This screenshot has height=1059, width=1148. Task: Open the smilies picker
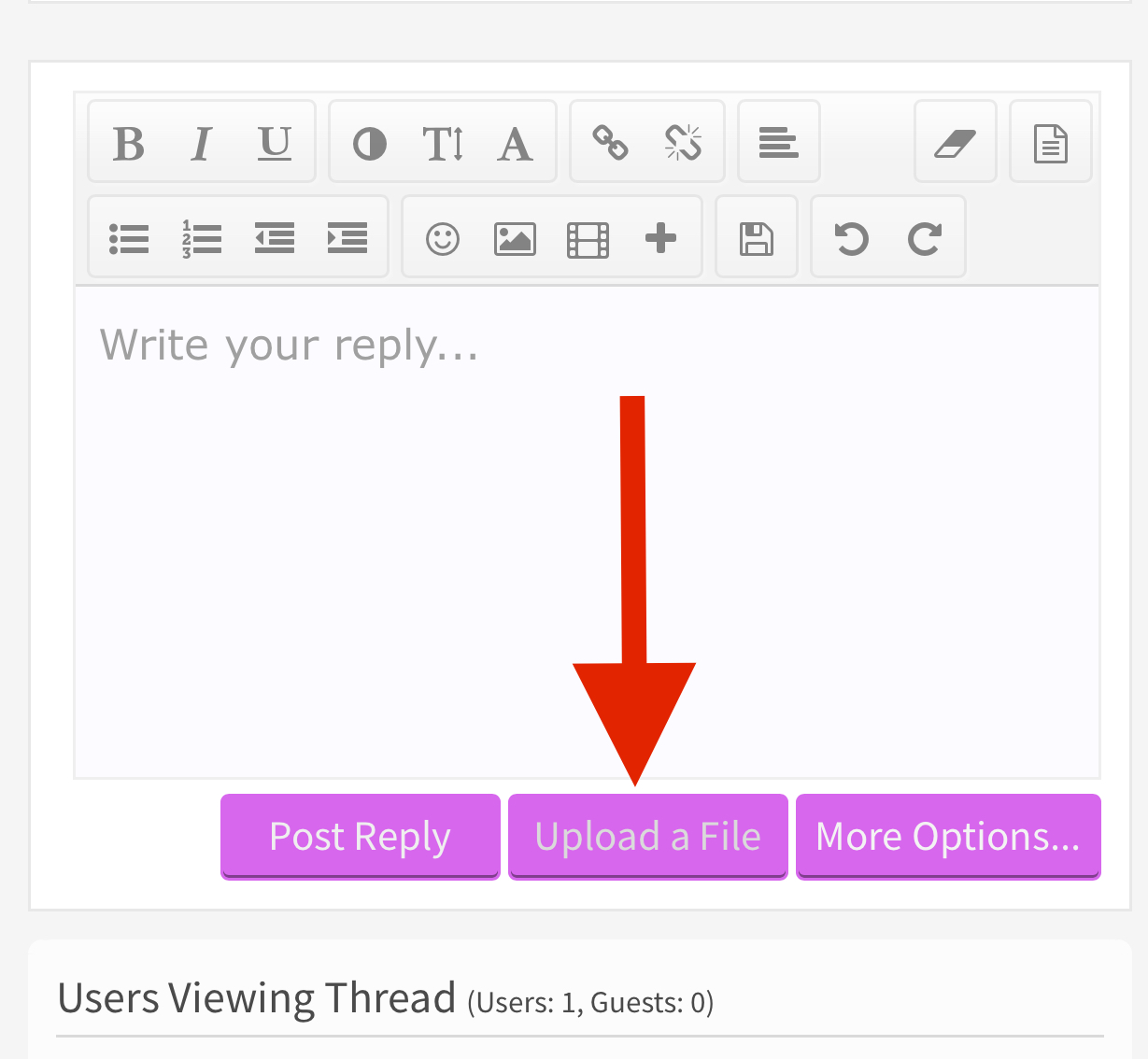(443, 238)
